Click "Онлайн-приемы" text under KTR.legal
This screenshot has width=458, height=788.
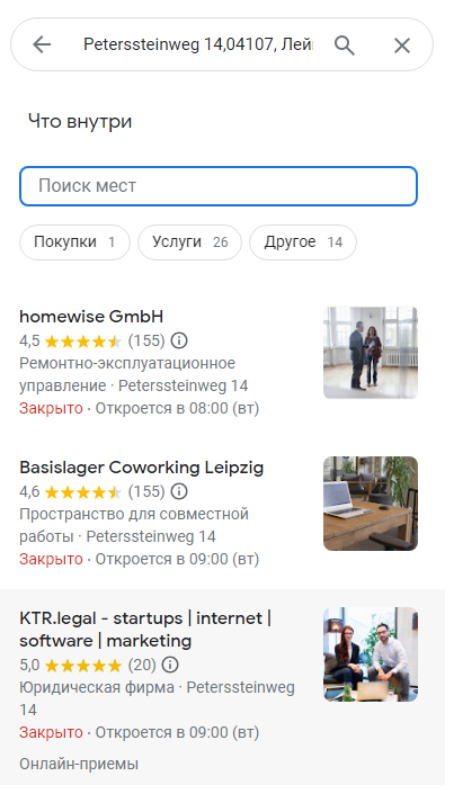(x=78, y=764)
